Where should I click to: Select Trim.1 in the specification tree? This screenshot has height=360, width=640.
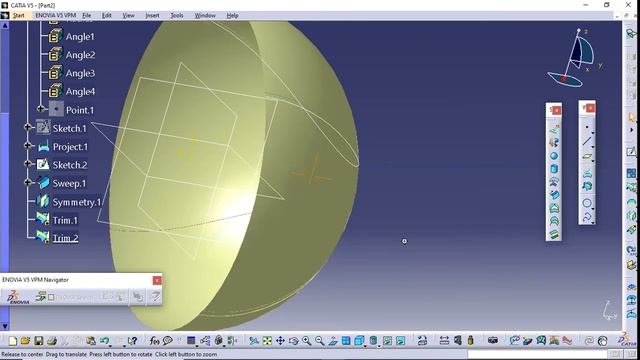[x=57, y=220]
